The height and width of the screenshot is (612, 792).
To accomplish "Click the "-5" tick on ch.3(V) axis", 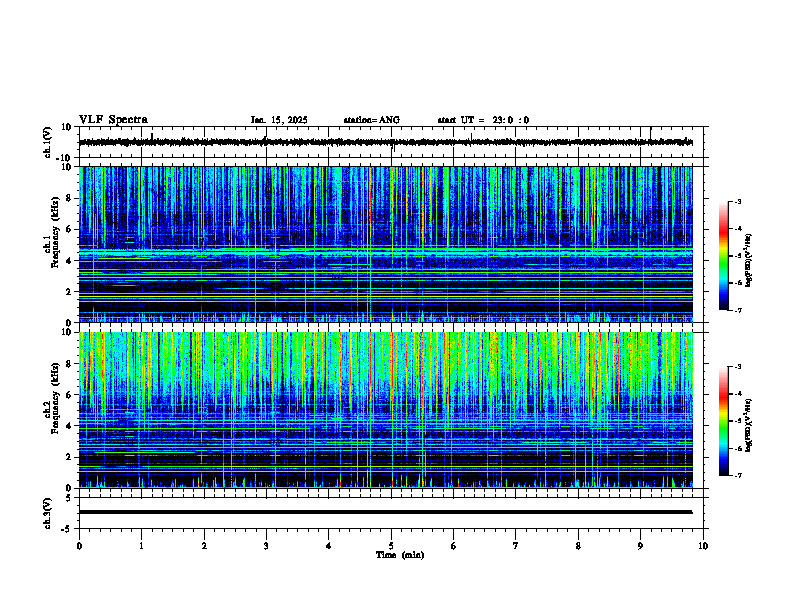I will 67,529.
